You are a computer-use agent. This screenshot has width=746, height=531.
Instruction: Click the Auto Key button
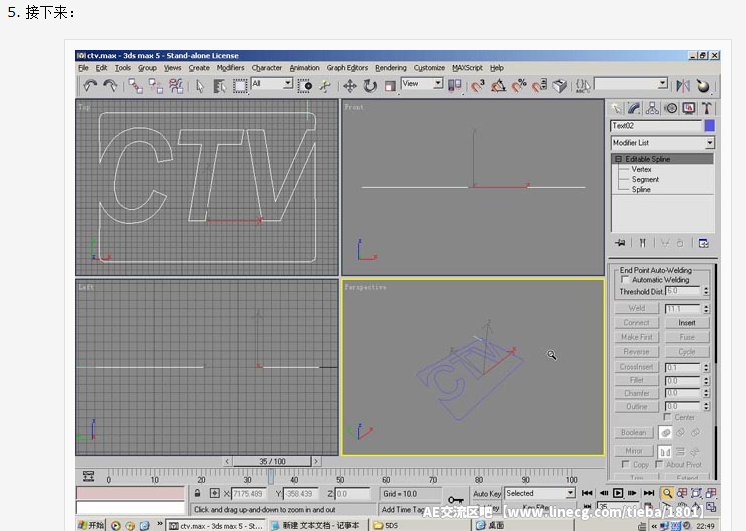tap(487, 493)
